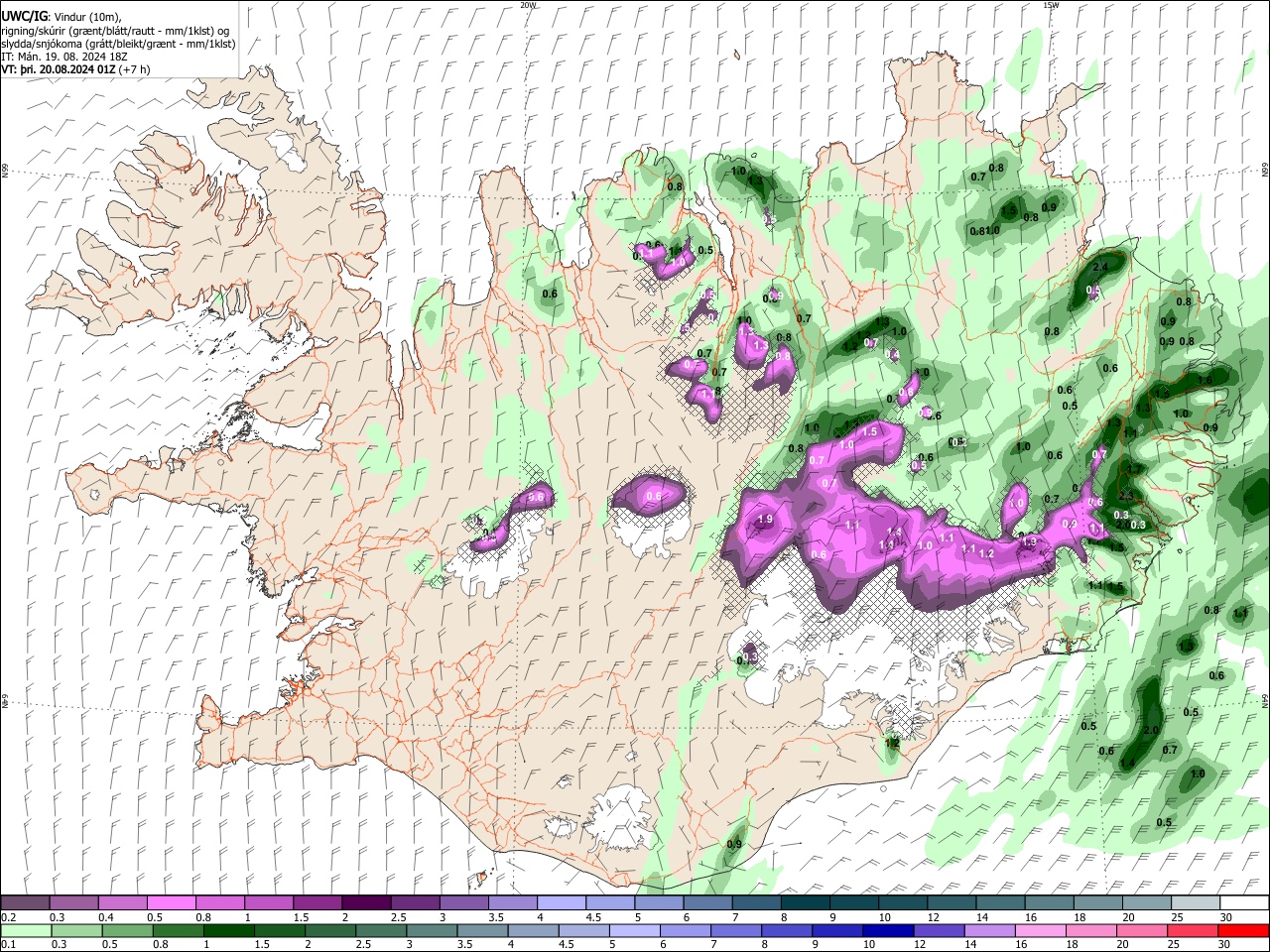Pick the pale lavender swatch between 4 and 4.5
Viewport: 1270px width, 952px height.
(562, 903)
